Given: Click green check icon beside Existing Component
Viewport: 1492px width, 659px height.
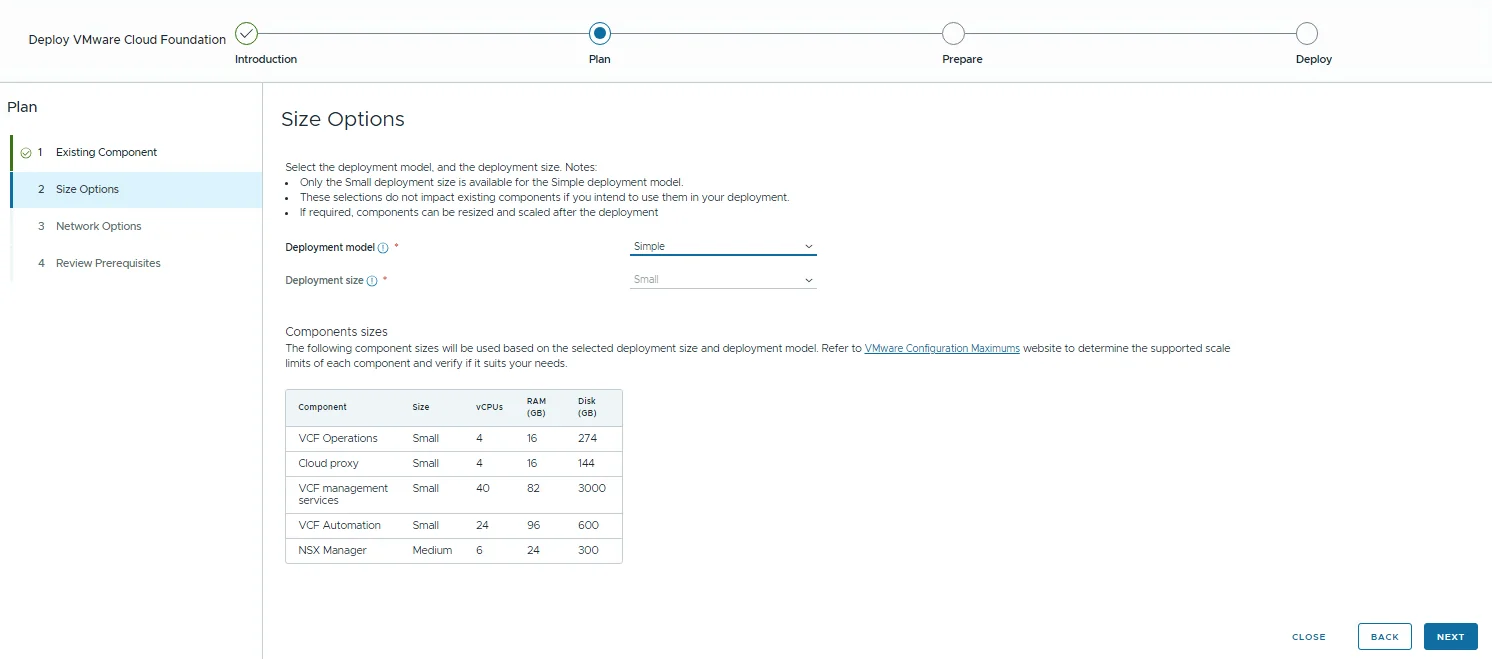Looking at the screenshot, I should (x=26, y=153).
